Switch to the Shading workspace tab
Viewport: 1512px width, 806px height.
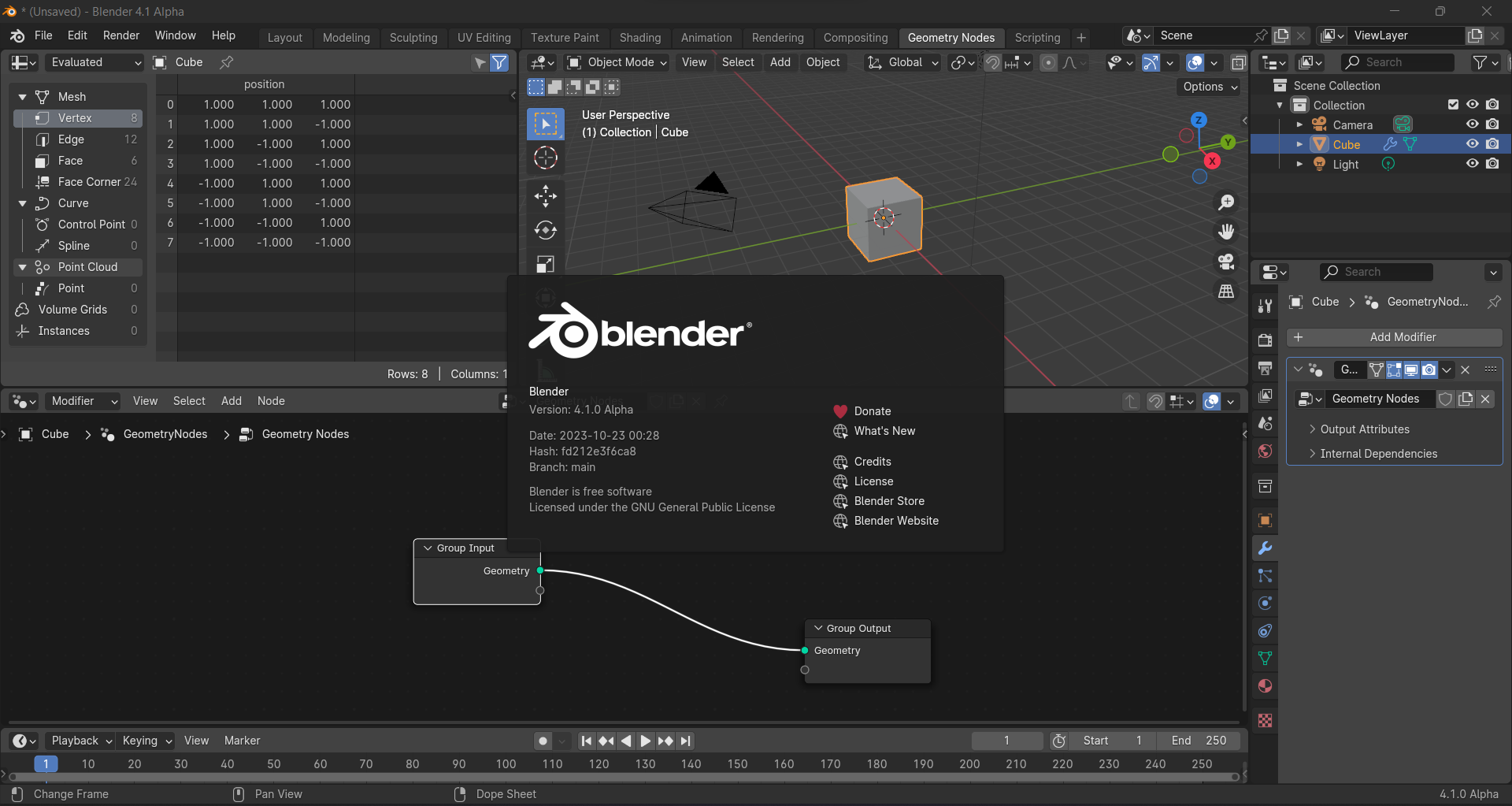click(639, 37)
